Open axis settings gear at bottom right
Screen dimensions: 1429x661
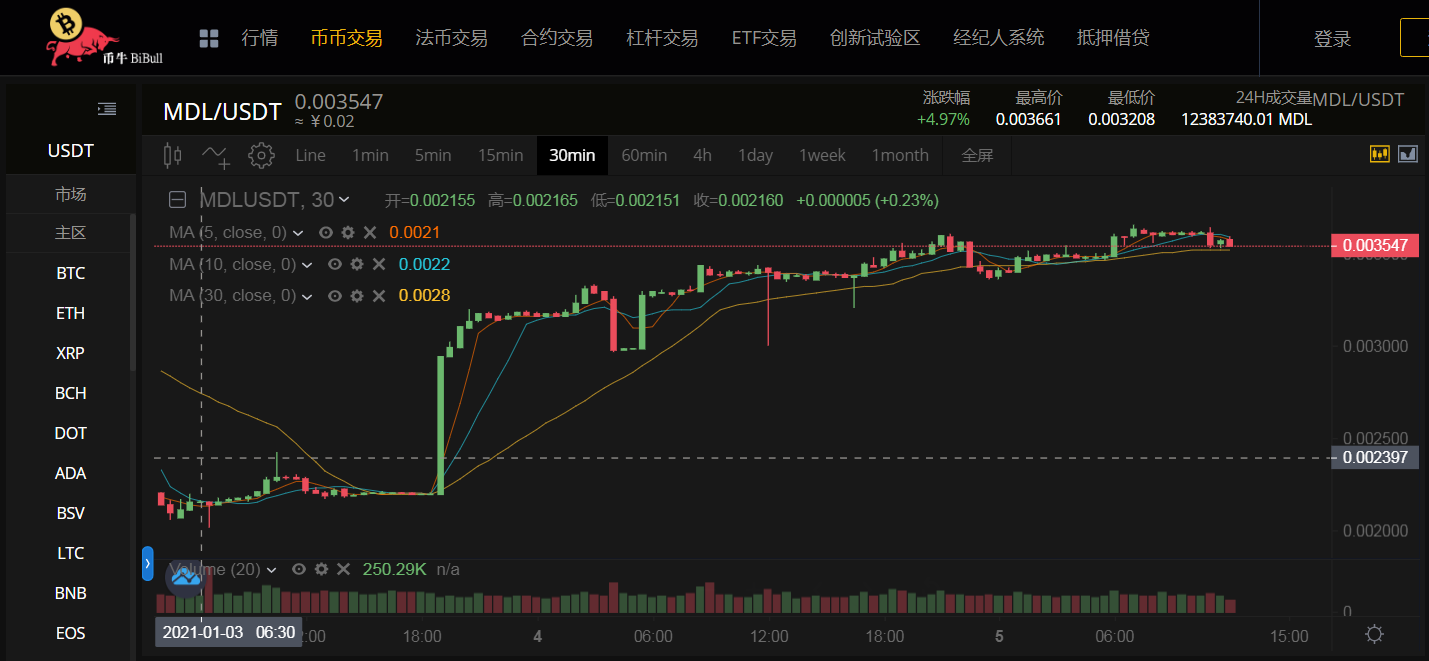[x=1374, y=634]
